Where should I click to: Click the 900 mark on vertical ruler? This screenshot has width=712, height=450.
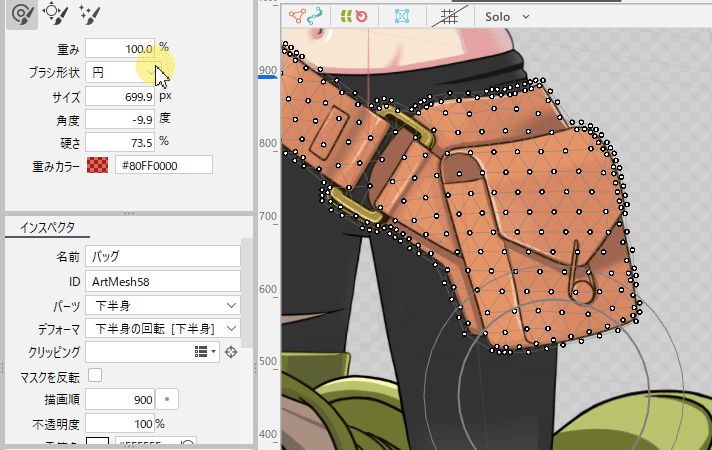pyautogui.click(x=268, y=70)
